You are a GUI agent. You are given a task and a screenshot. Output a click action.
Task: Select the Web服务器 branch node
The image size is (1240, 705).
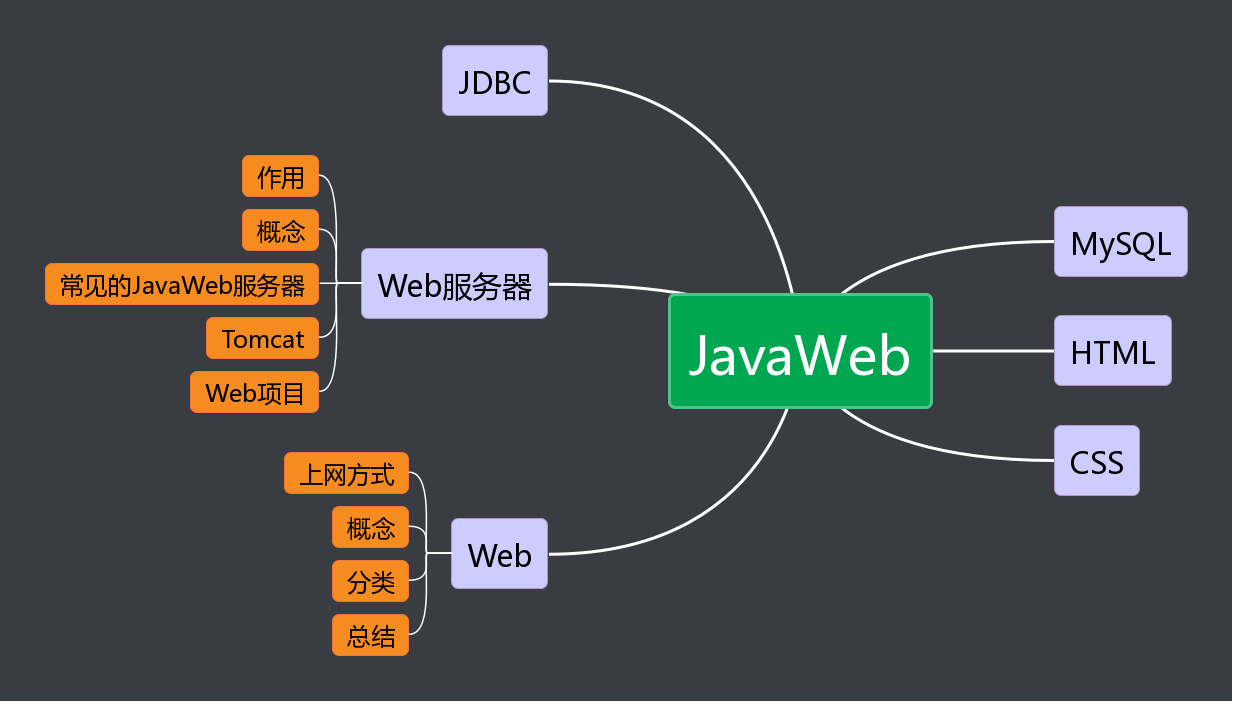(x=455, y=284)
